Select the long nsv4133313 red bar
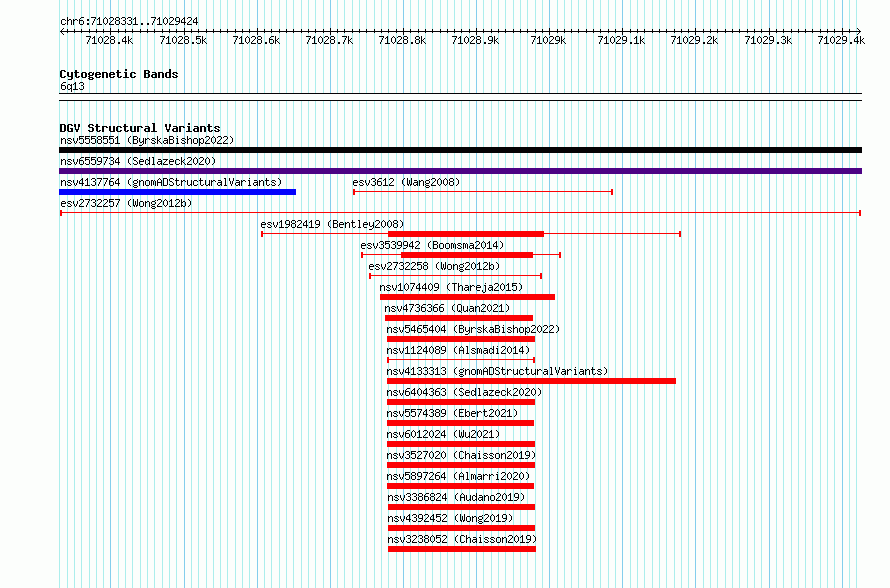 click(x=531, y=381)
